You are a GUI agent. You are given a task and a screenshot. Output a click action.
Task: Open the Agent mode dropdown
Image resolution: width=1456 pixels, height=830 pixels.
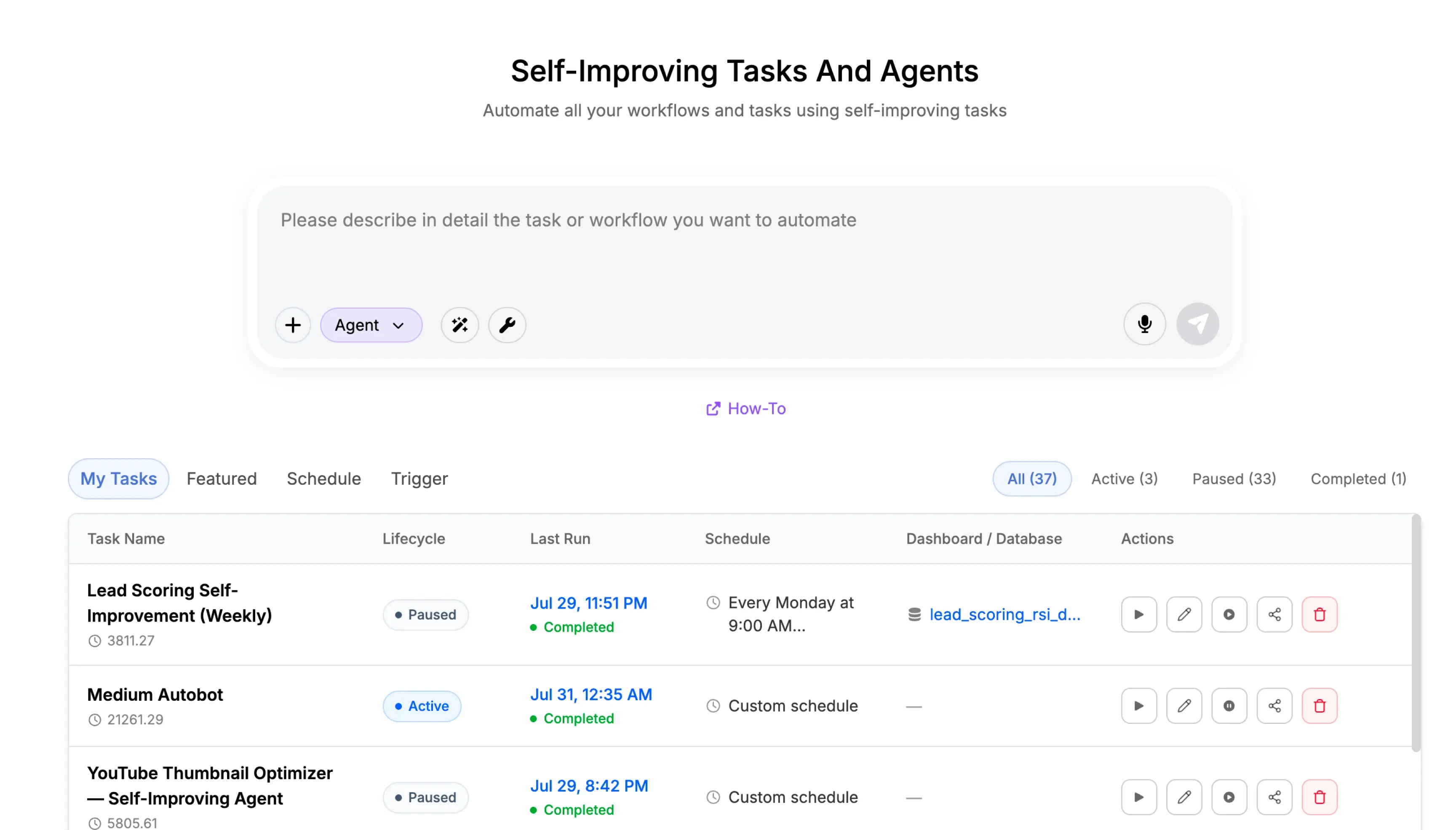371,325
